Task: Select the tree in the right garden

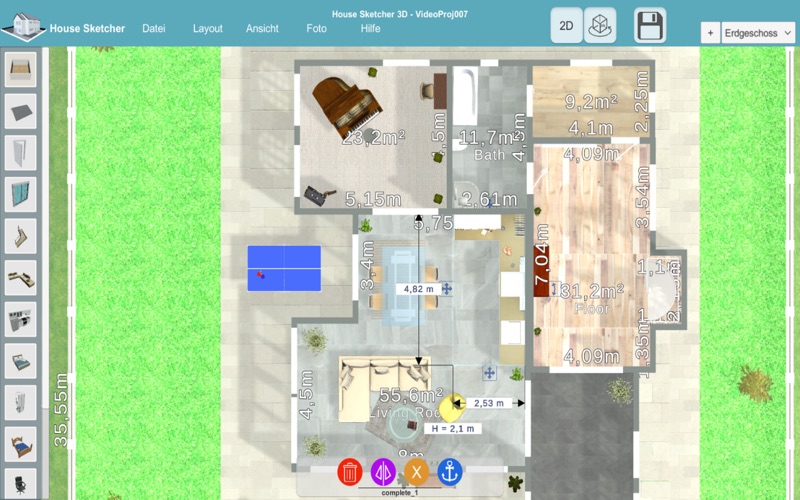Action: (755, 384)
